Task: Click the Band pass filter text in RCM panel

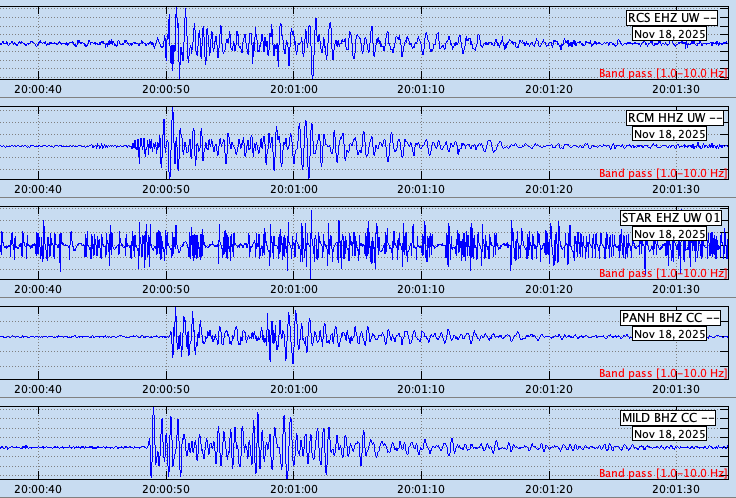Action: (x=663, y=173)
